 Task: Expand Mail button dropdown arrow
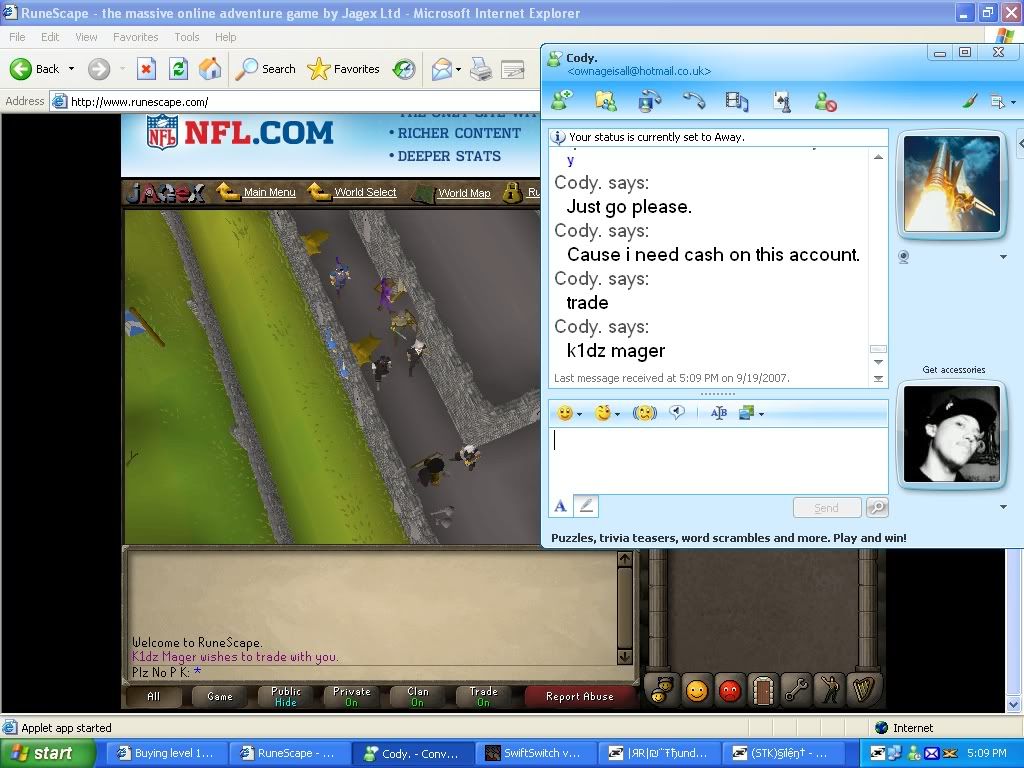point(458,69)
